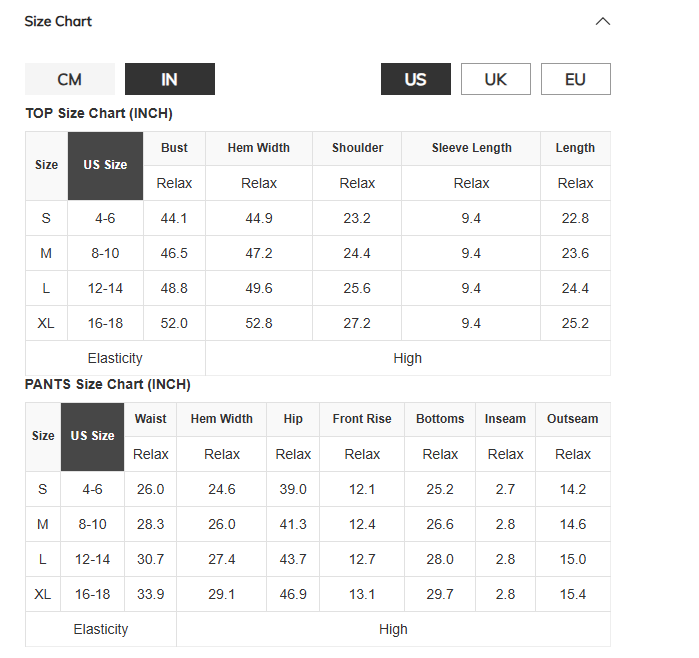Click size M row in TOP chart
699x658 pixels.
pos(318,253)
